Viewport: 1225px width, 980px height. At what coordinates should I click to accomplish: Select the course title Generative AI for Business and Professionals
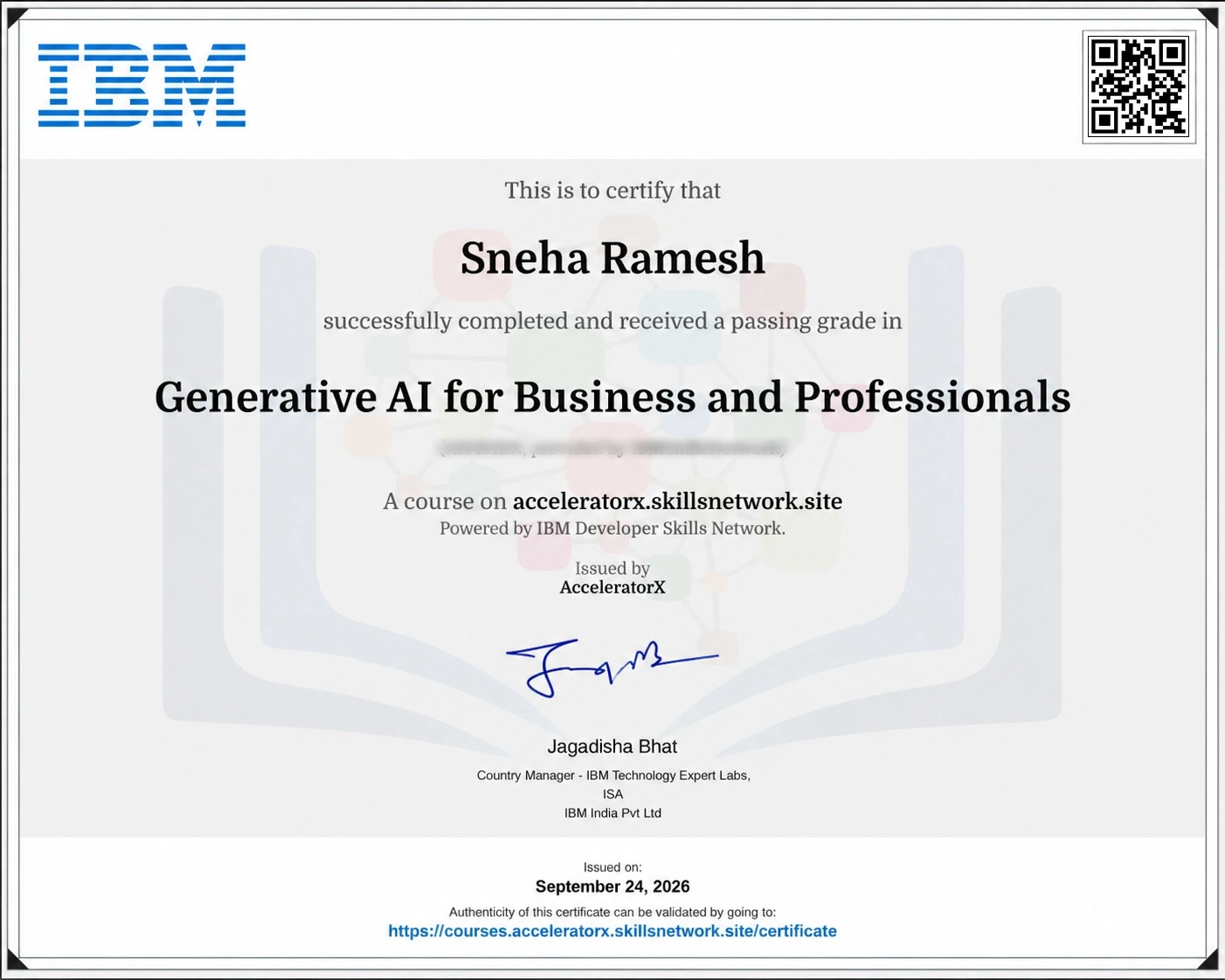point(612,397)
